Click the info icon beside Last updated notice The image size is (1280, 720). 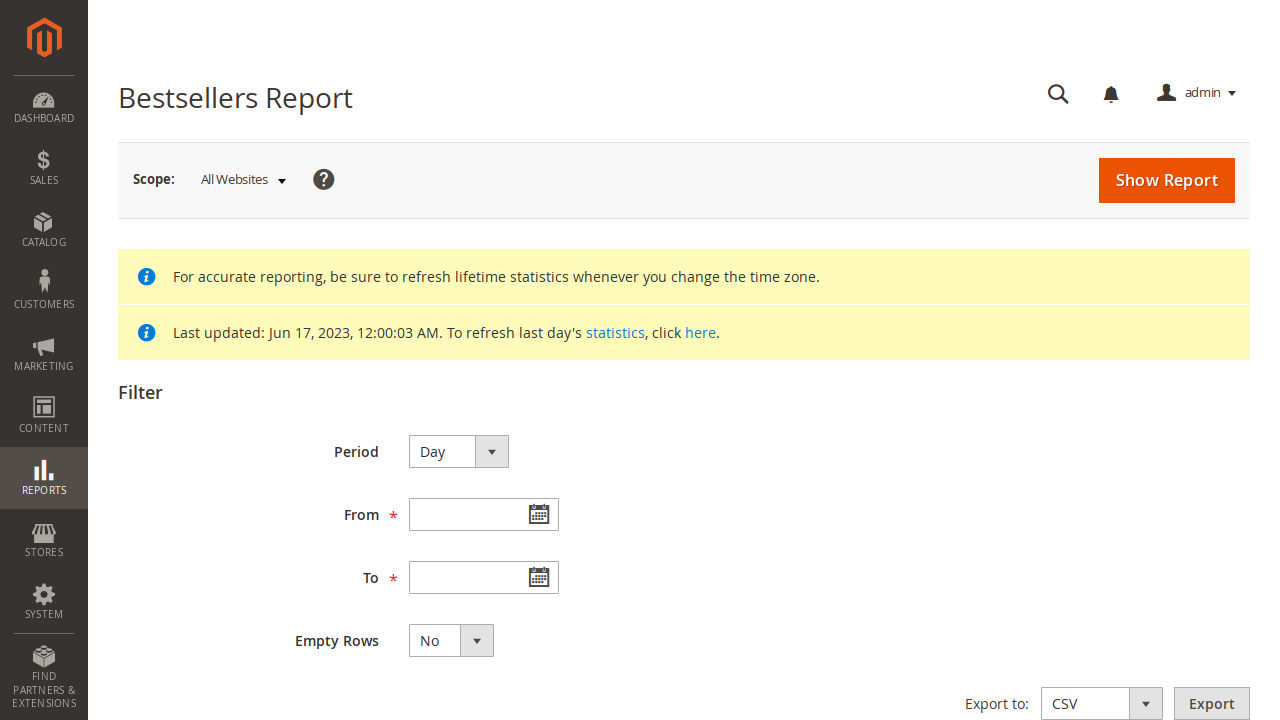pyautogui.click(x=147, y=332)
